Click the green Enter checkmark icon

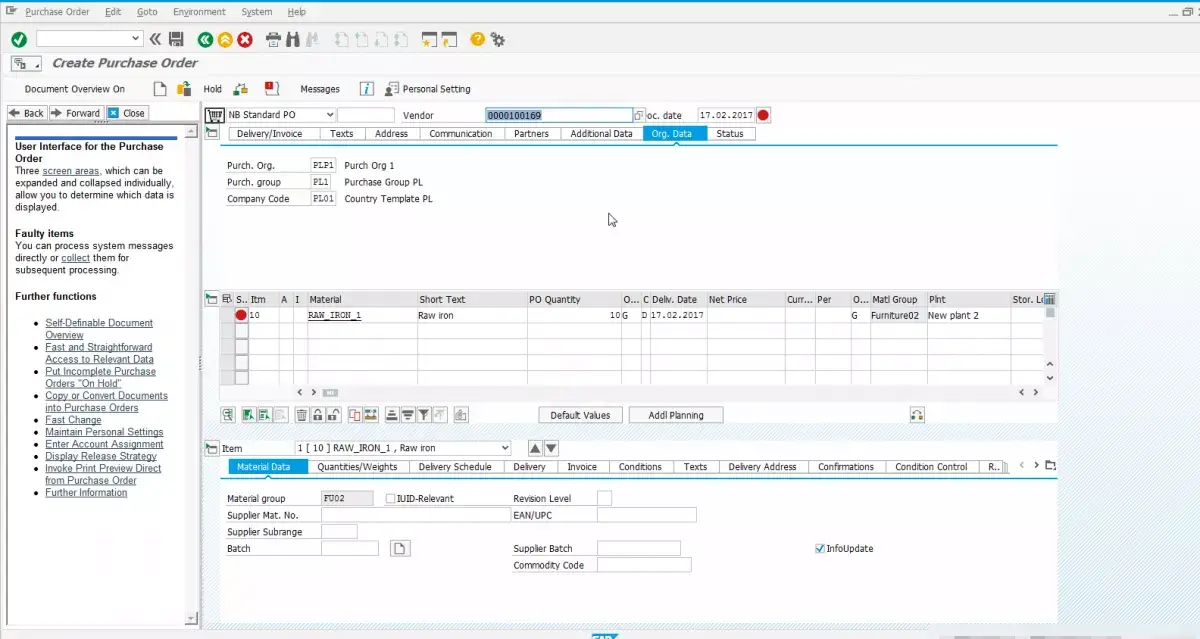tap(18, 39)
